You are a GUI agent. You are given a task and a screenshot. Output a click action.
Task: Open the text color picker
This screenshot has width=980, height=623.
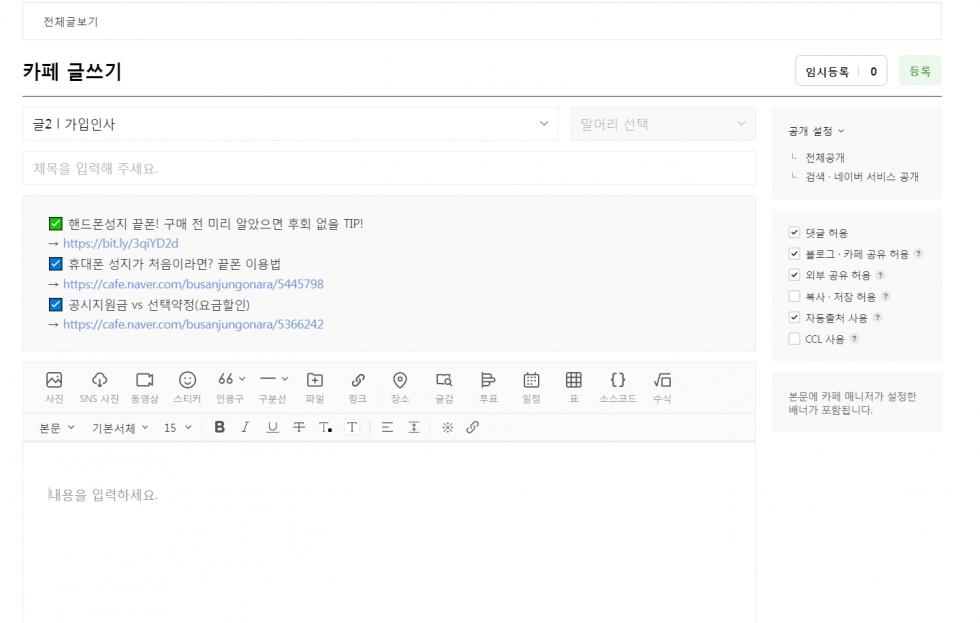325,427
